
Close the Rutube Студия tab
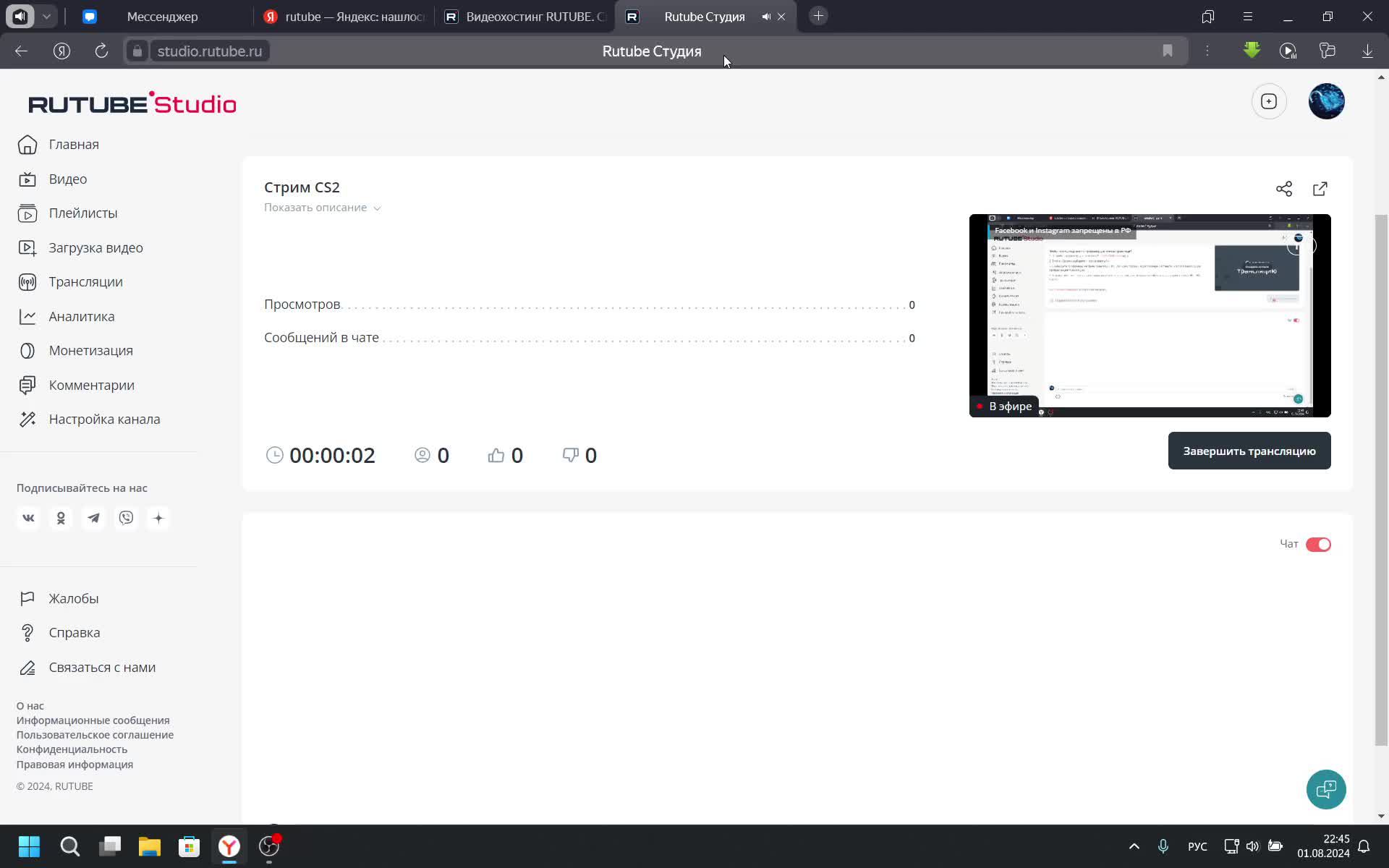click(781, 17)
